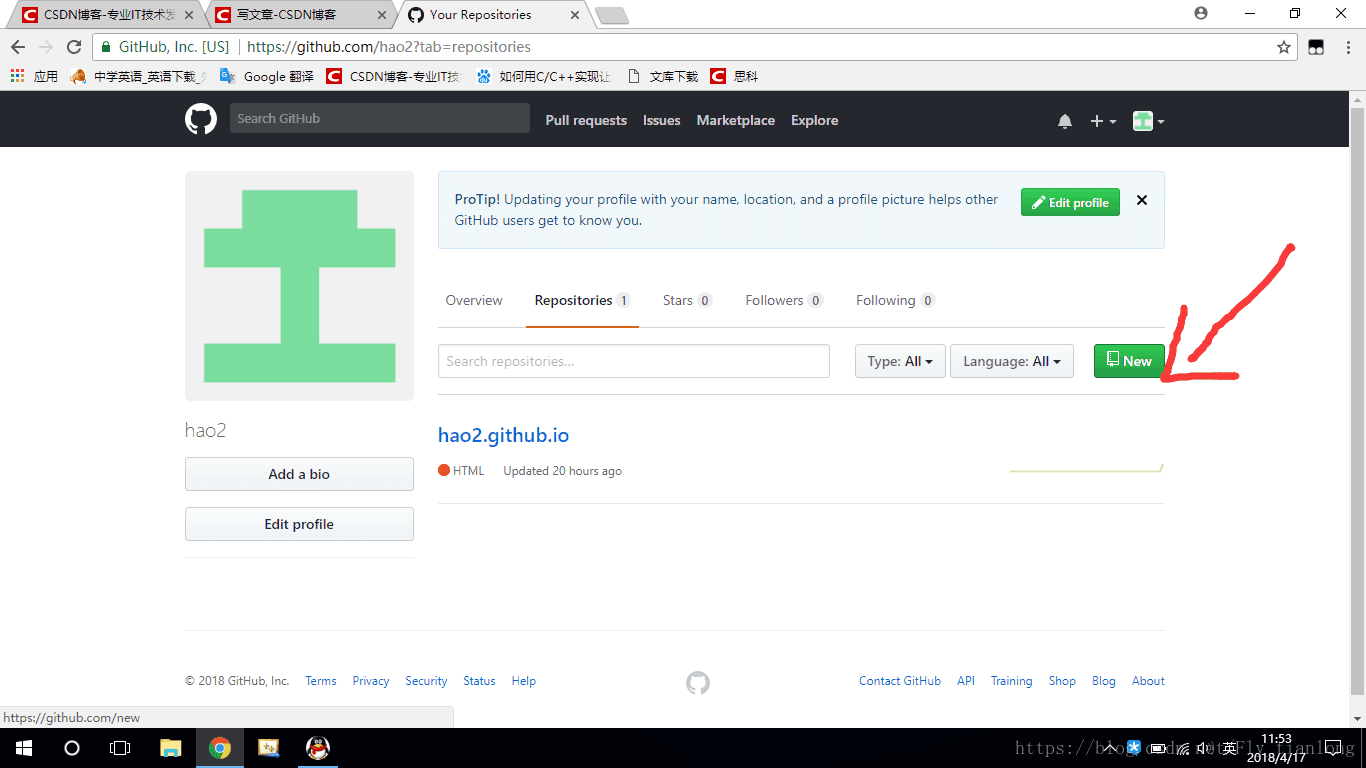Open the Blog footer link
The image size is (1366, 768).
[x=1104, y=681]
